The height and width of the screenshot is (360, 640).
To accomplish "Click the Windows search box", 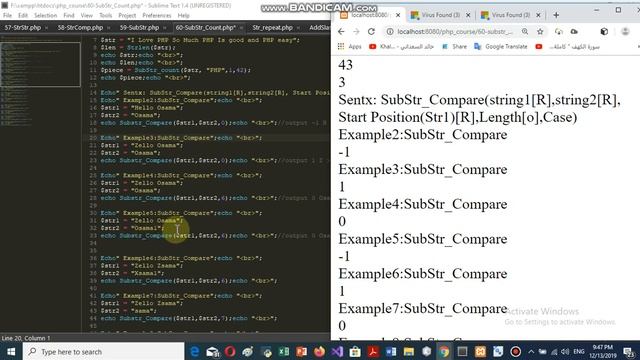I will tap(104, 351).
